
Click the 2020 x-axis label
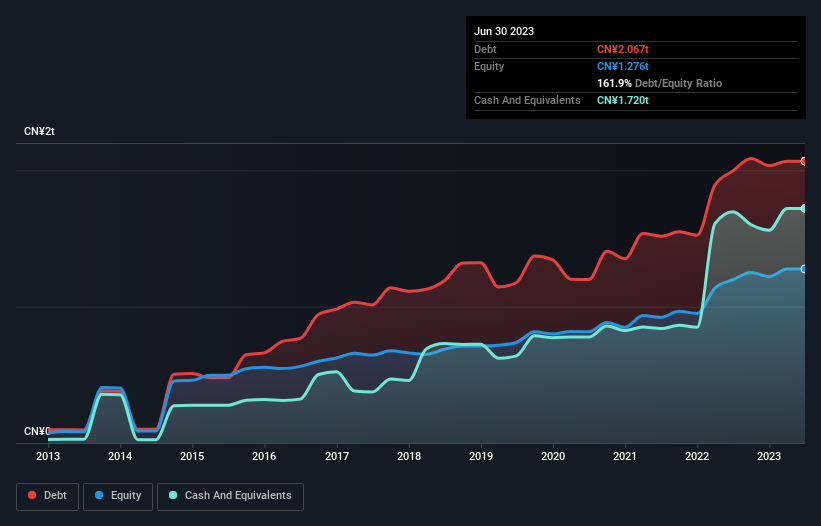point(553,456)
